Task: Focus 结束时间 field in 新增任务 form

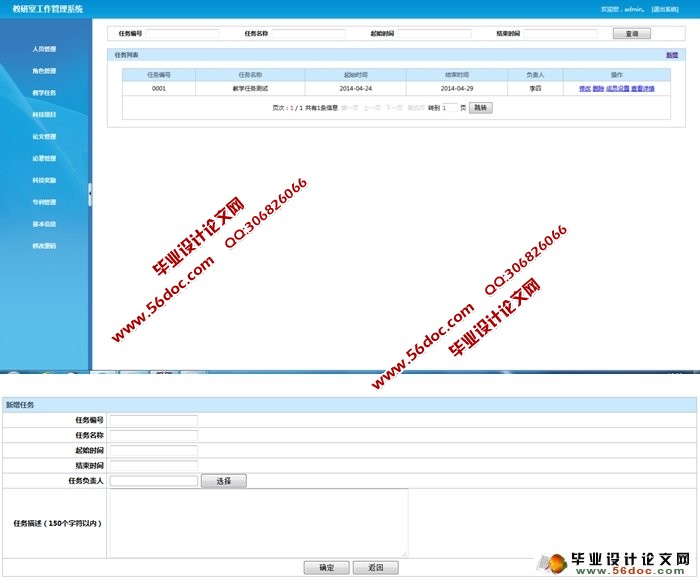Action: pyautogui.click(x=154, y=465)
